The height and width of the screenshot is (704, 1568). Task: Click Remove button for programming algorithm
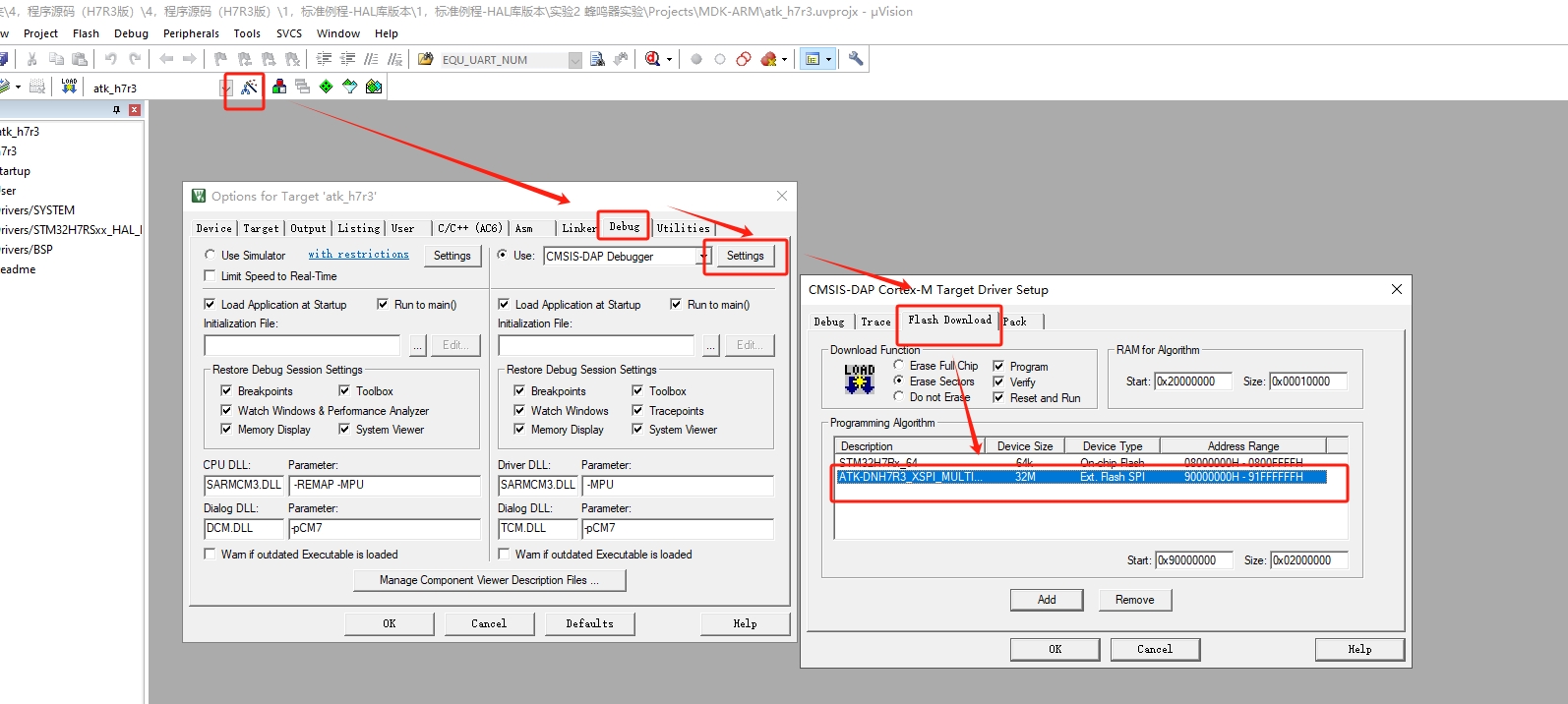point(1134,600)
